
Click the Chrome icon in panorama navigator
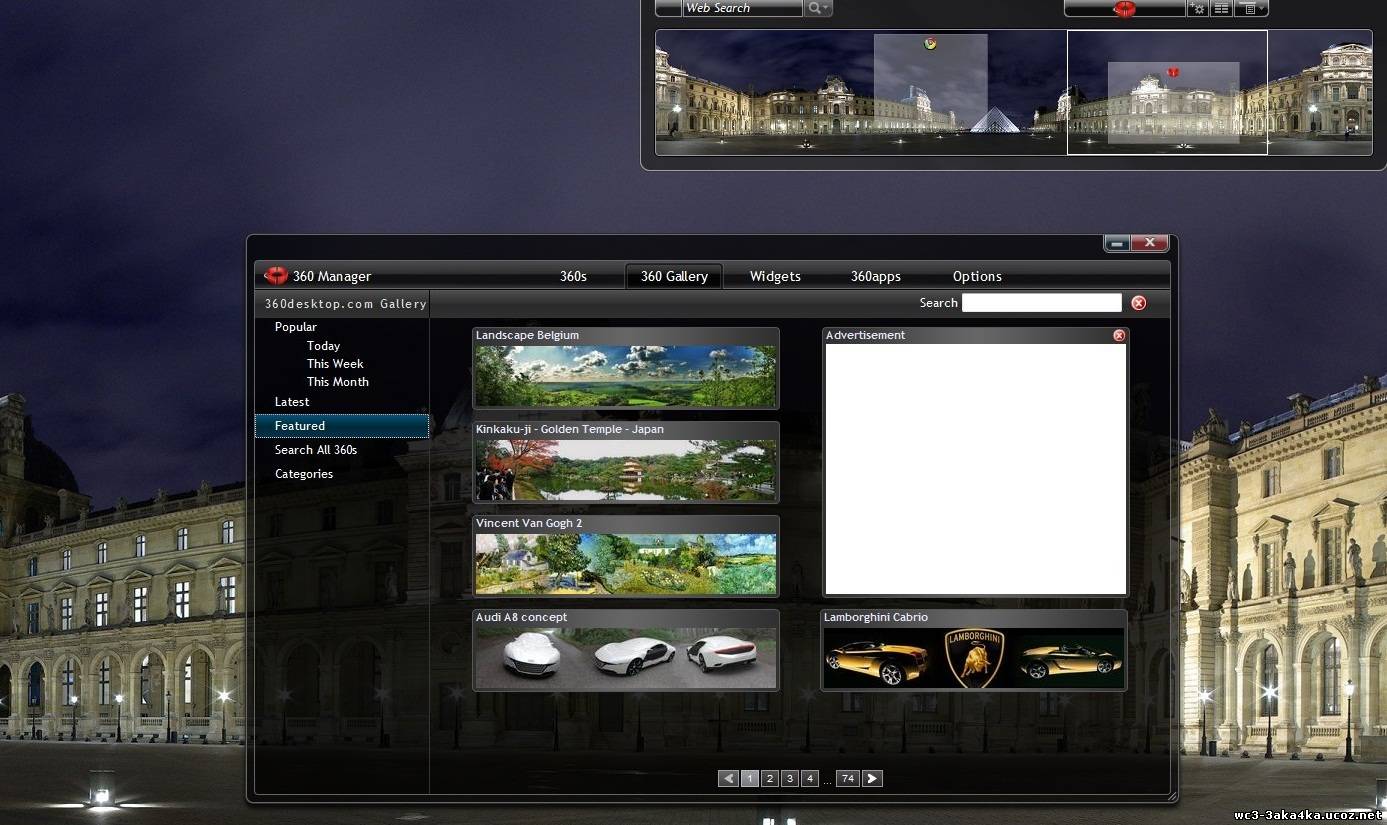[x=930, y=44]
